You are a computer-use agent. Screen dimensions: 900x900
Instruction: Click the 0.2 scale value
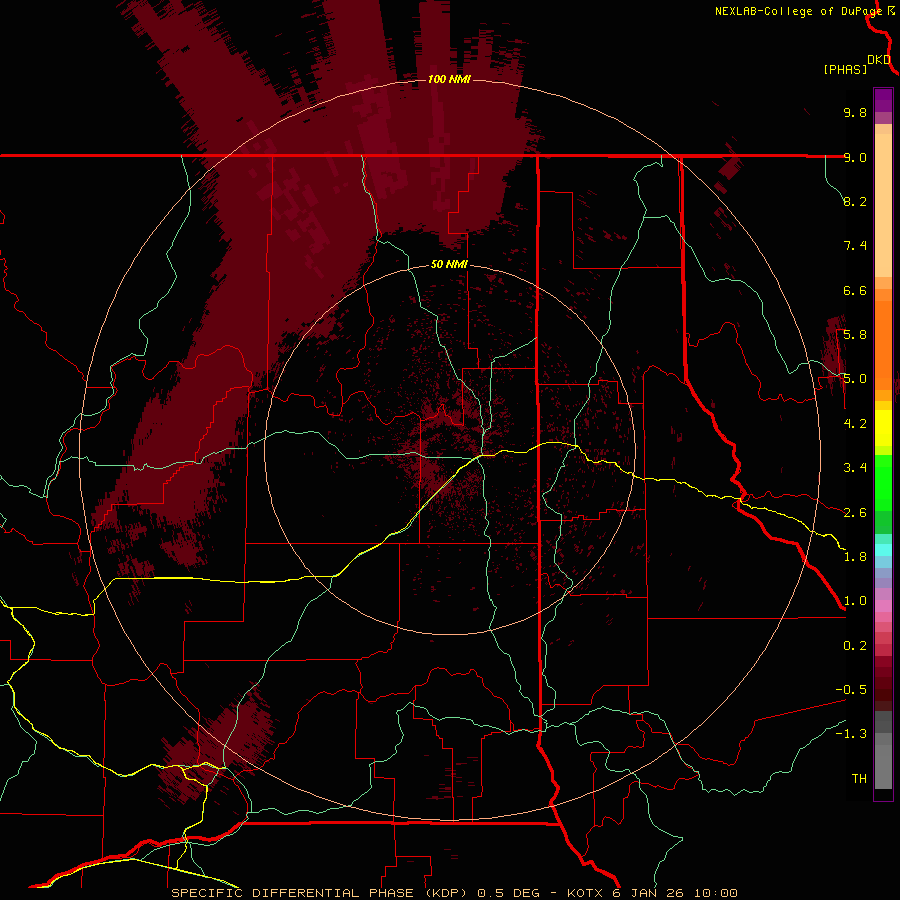click(x=855, y=646)
